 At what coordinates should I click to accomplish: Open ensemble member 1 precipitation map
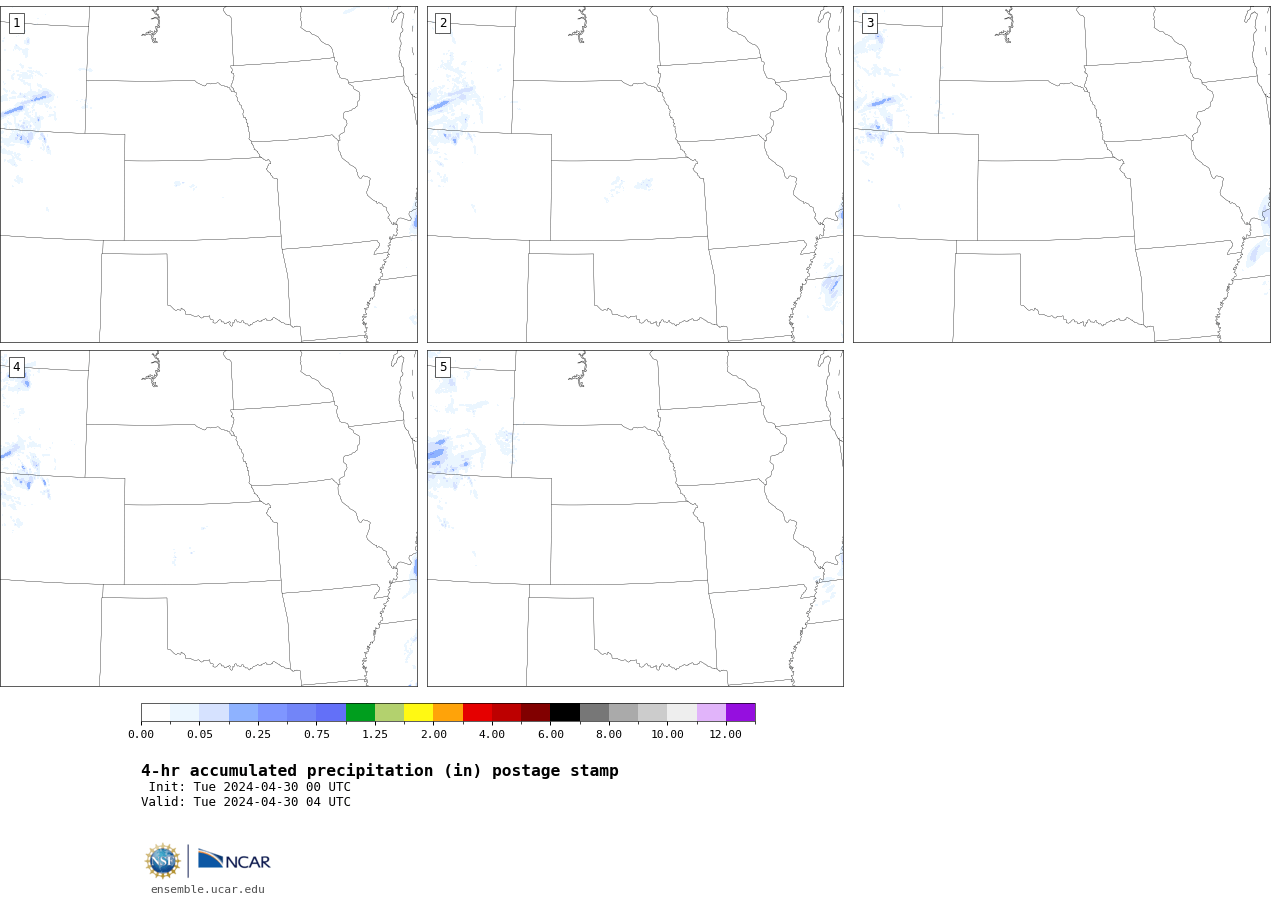(209, 174)
